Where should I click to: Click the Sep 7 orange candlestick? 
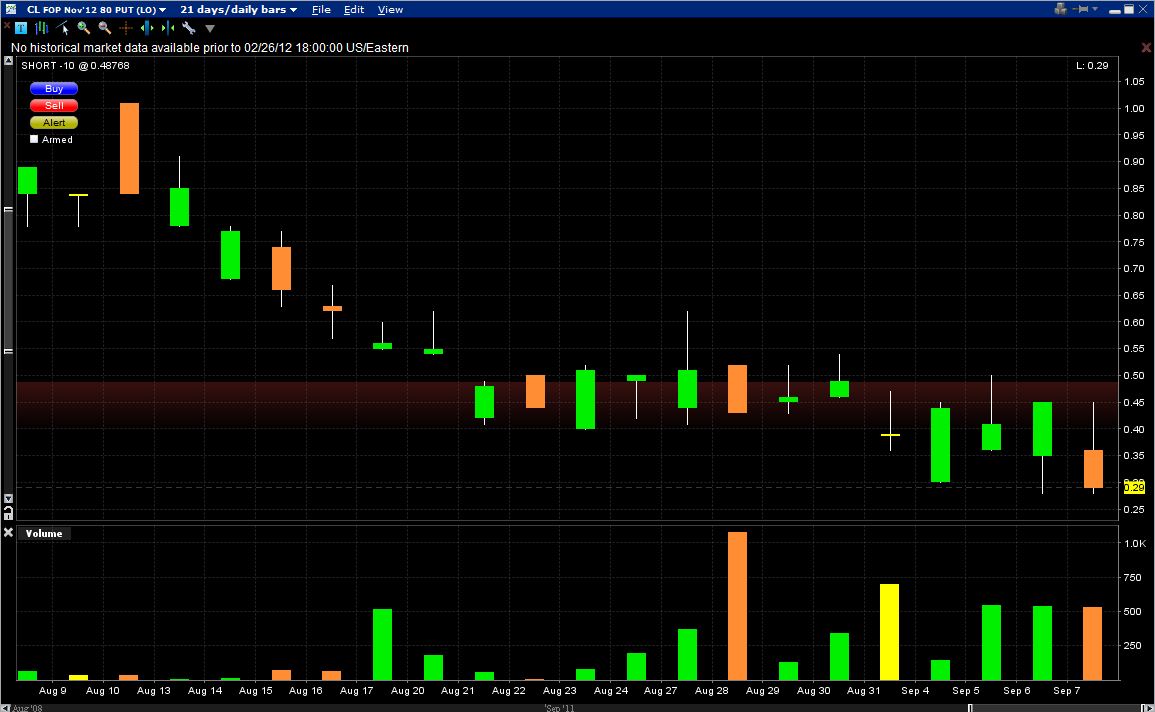pyautogui.click(x=1093, y=468)
